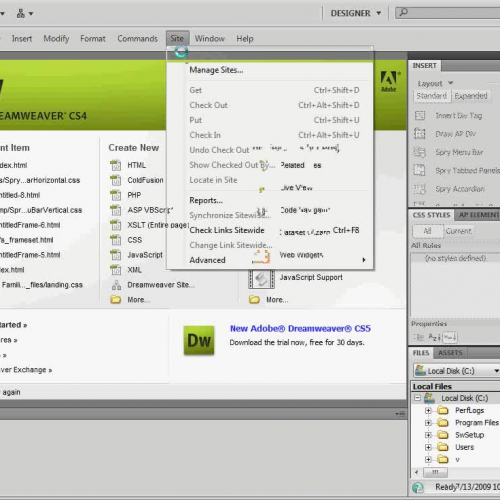Open recent item Untitled-8.html
This screenshot has width=500, height=500.
click(20, 195)
